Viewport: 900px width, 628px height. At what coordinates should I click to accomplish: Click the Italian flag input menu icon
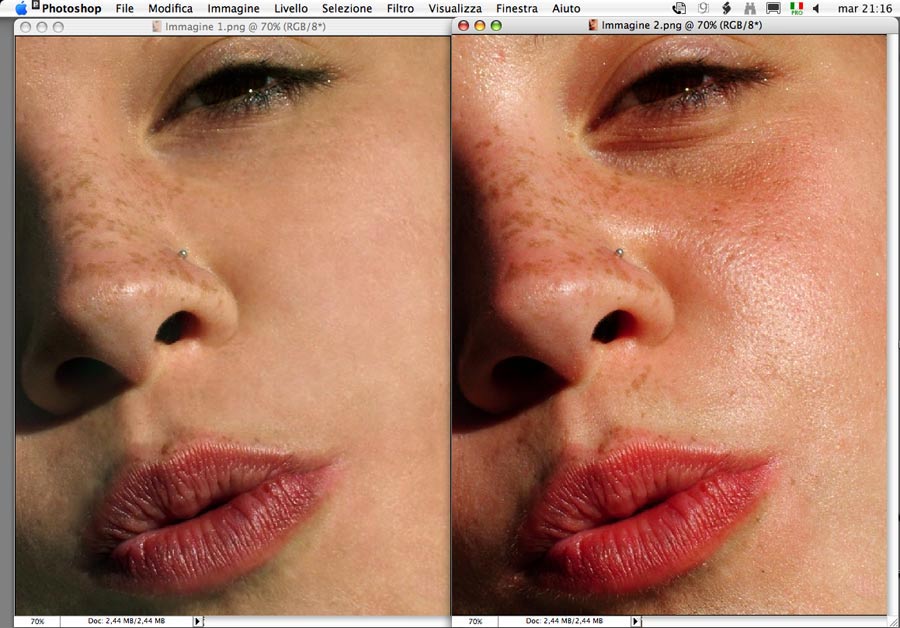point(796,8)
